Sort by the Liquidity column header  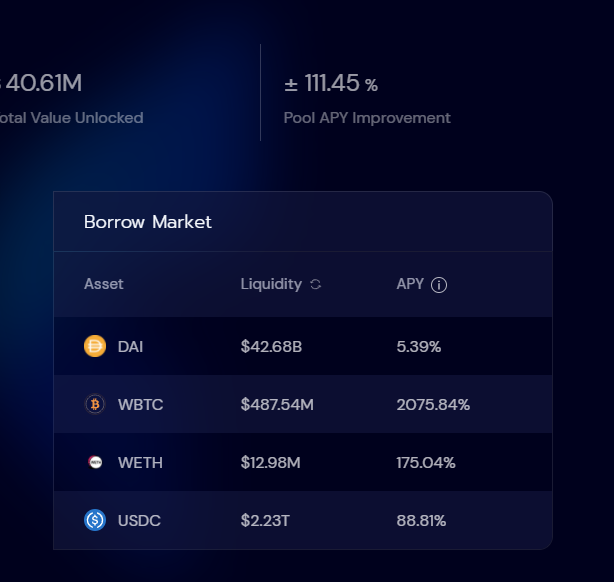pyautogui.click(x=271, y=284)
